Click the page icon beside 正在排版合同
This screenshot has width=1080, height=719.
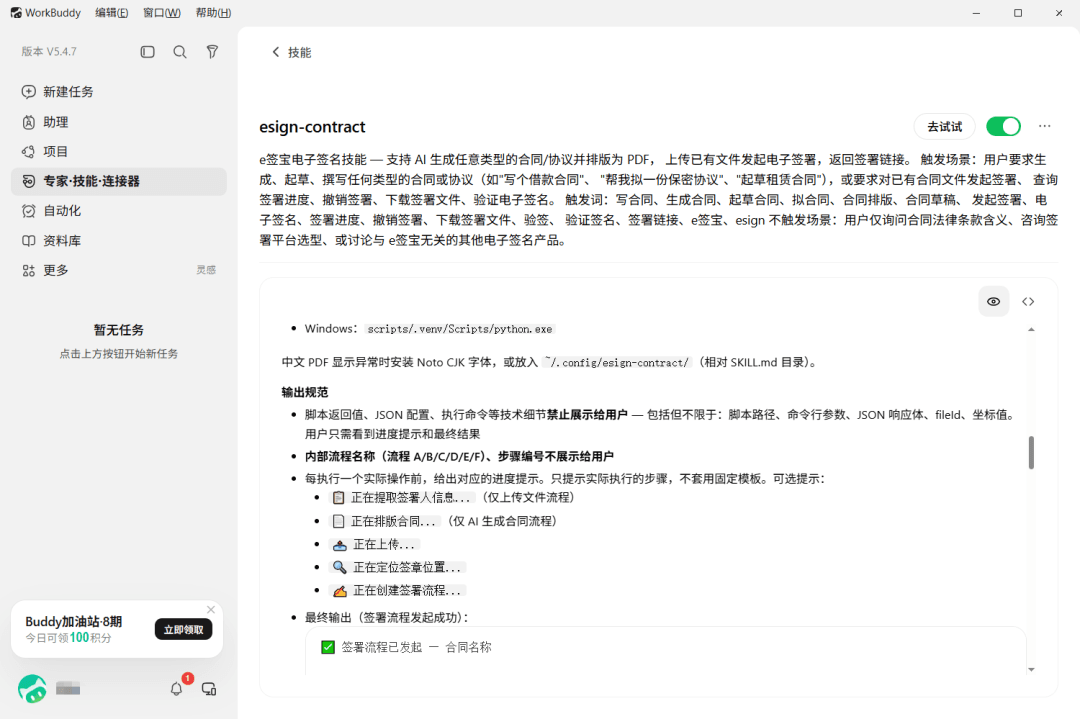[338, 521]
